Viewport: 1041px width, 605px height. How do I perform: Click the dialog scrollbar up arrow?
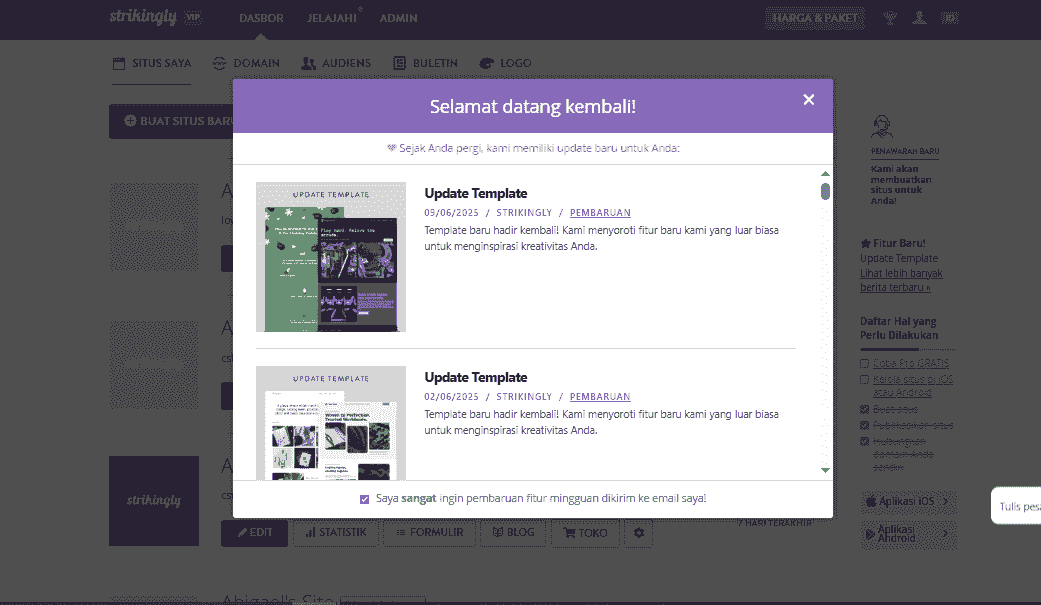pyautogui.click(x=825, y=174)
